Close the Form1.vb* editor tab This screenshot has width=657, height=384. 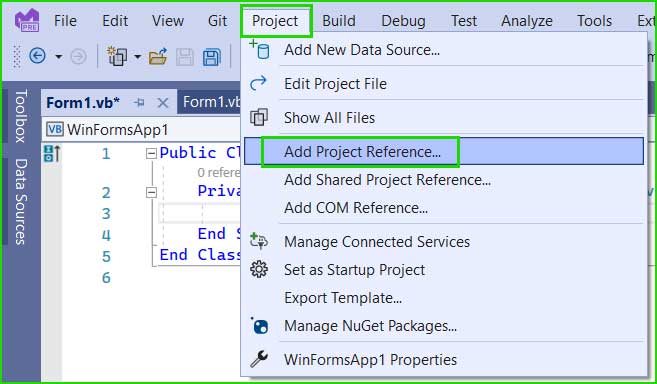(x=163, y=103)
